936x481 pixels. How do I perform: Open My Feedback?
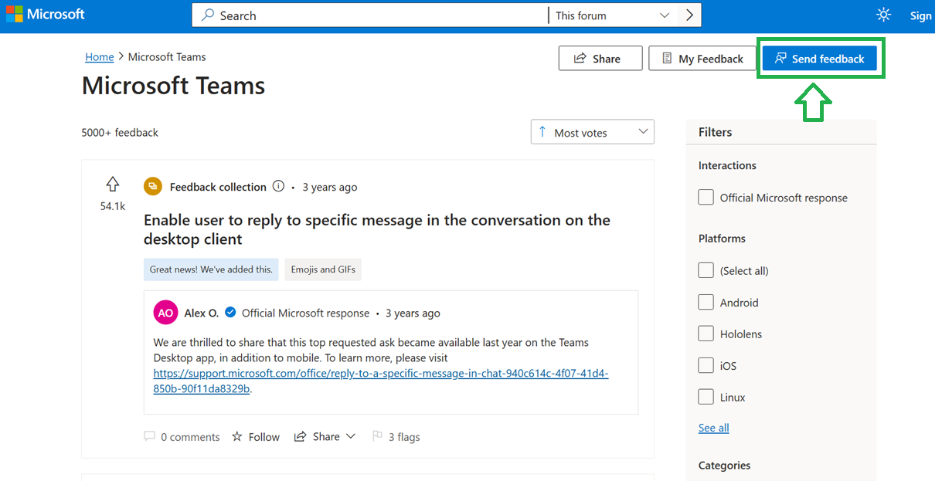click(703, 58)
